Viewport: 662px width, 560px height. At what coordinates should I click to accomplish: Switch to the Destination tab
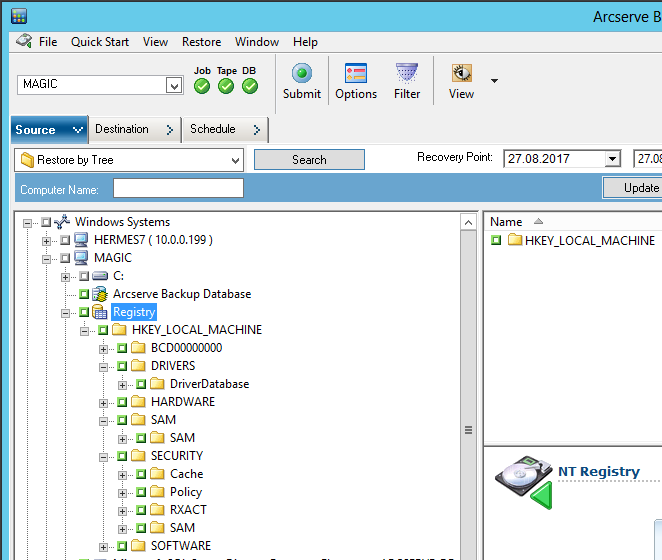pyautogui.click(x=135, y=129)
